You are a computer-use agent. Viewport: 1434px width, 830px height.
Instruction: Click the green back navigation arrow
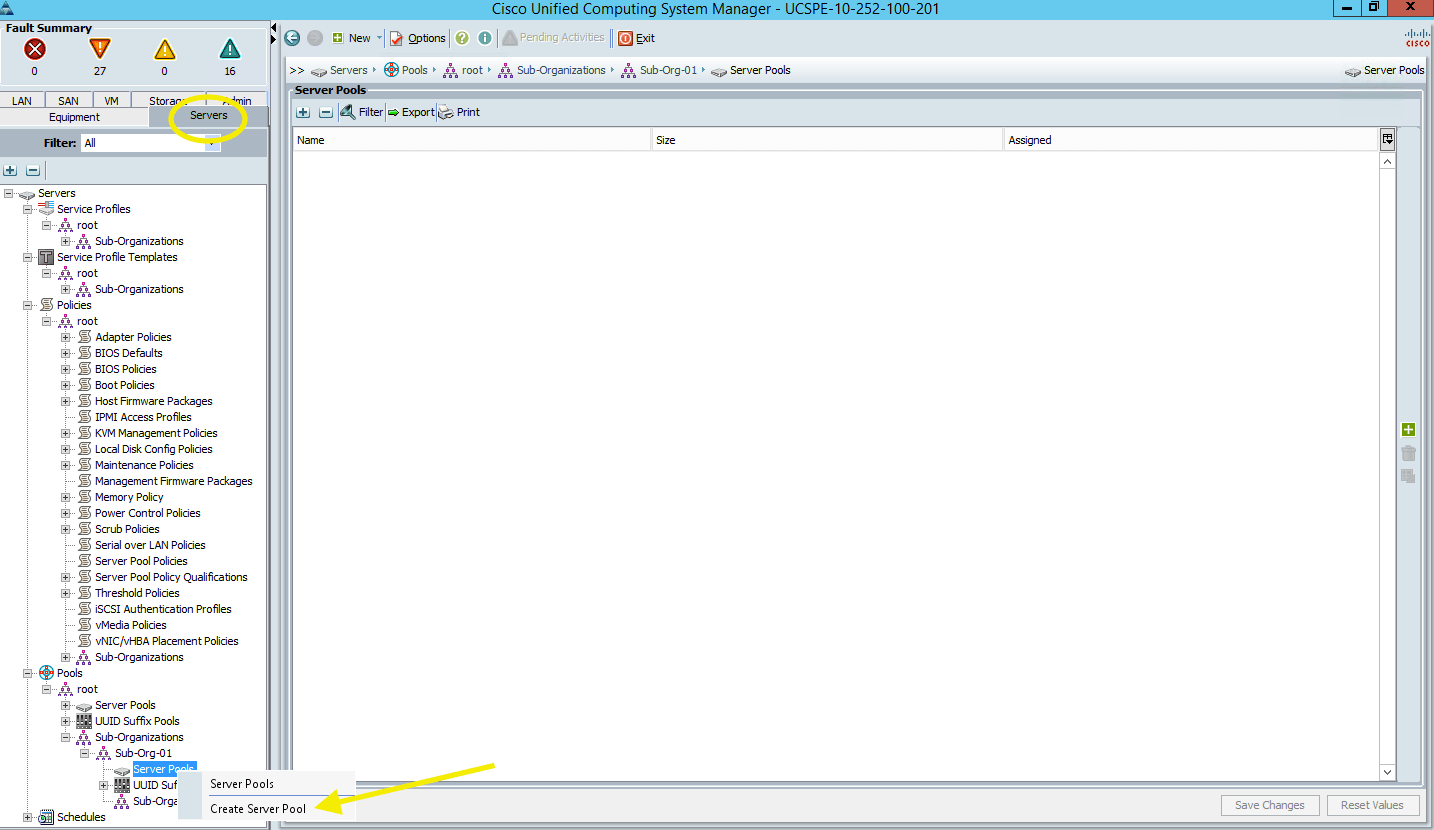point(292,38)
